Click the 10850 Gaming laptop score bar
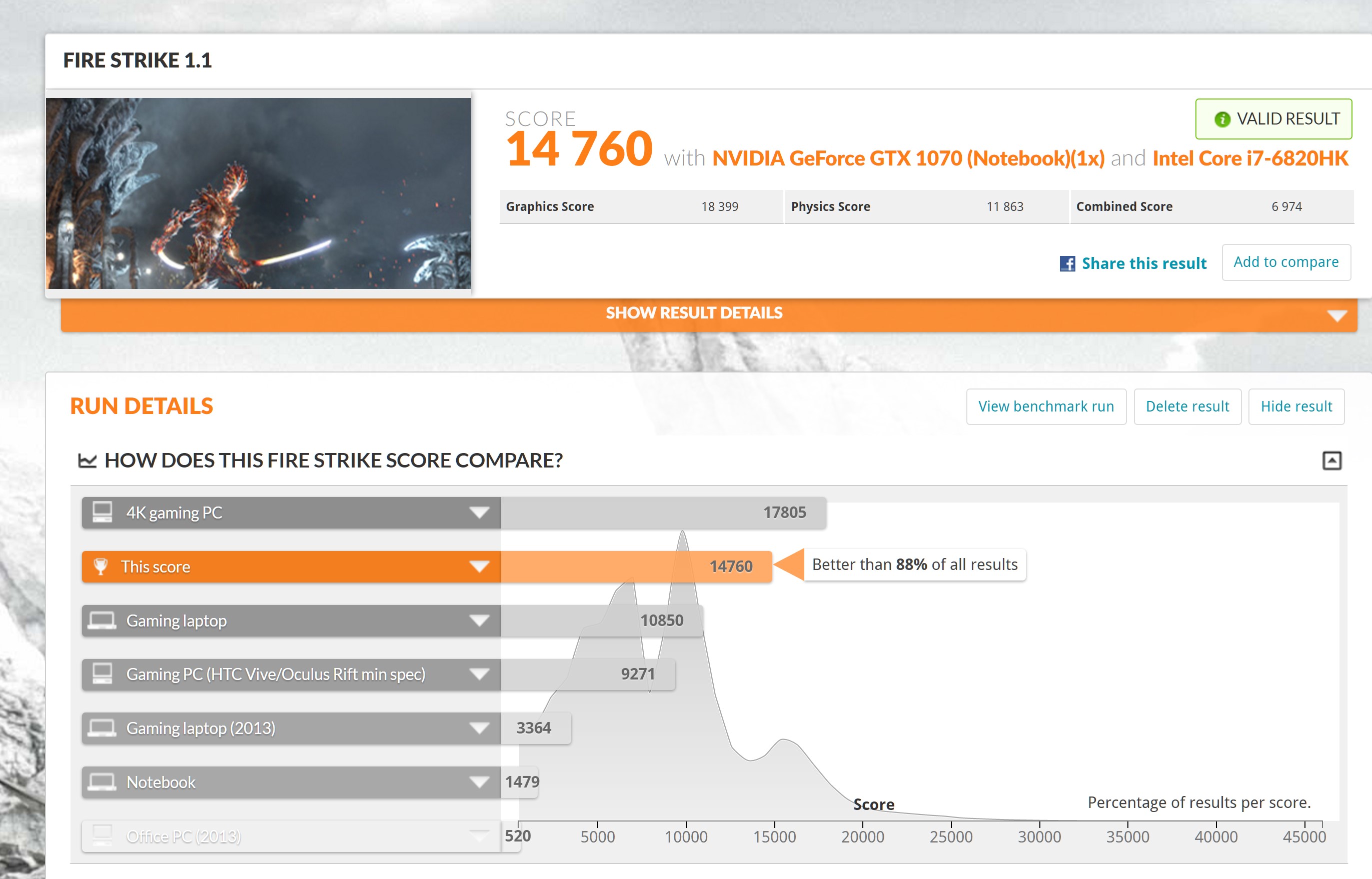 (x=602, y=620)
